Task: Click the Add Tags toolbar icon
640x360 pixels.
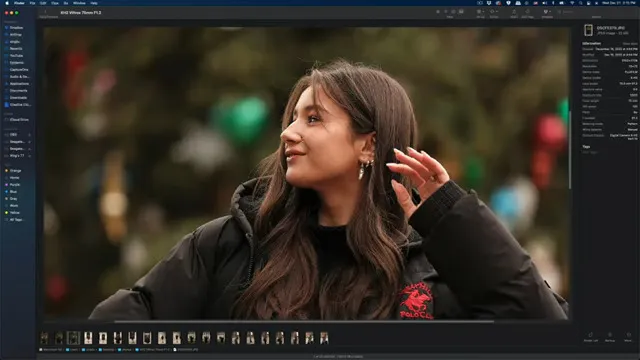Action: [x=527, y=12]
